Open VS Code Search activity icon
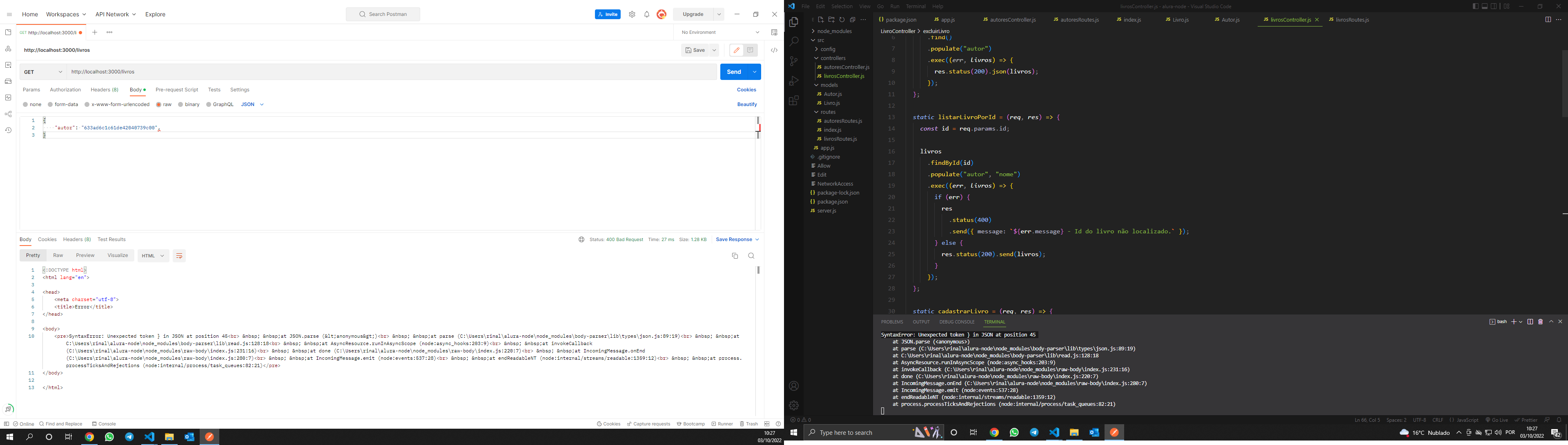 point(794,42)
